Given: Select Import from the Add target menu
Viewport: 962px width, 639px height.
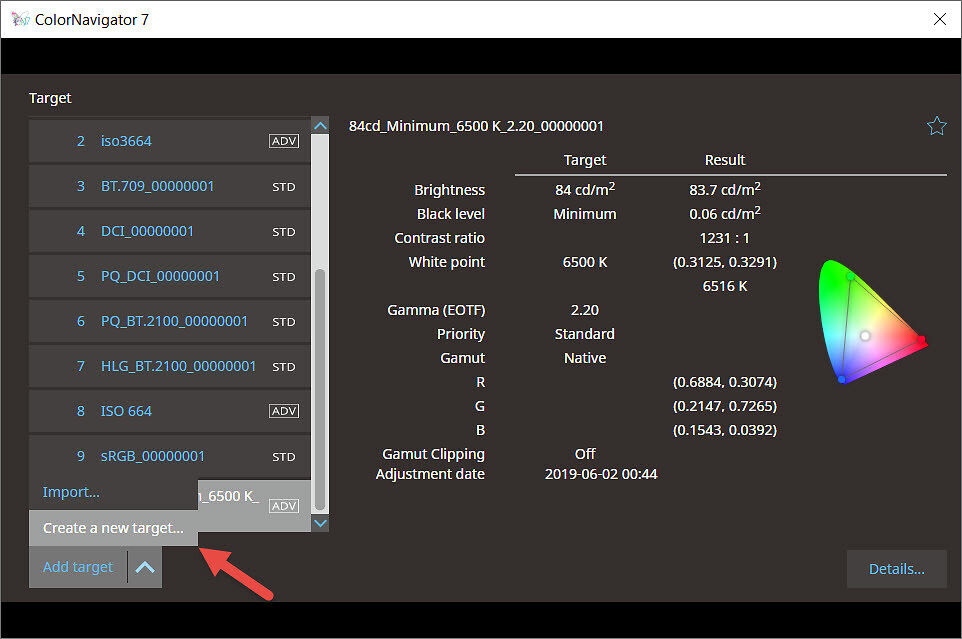Looking at the screenshot, I should (70, 491).
